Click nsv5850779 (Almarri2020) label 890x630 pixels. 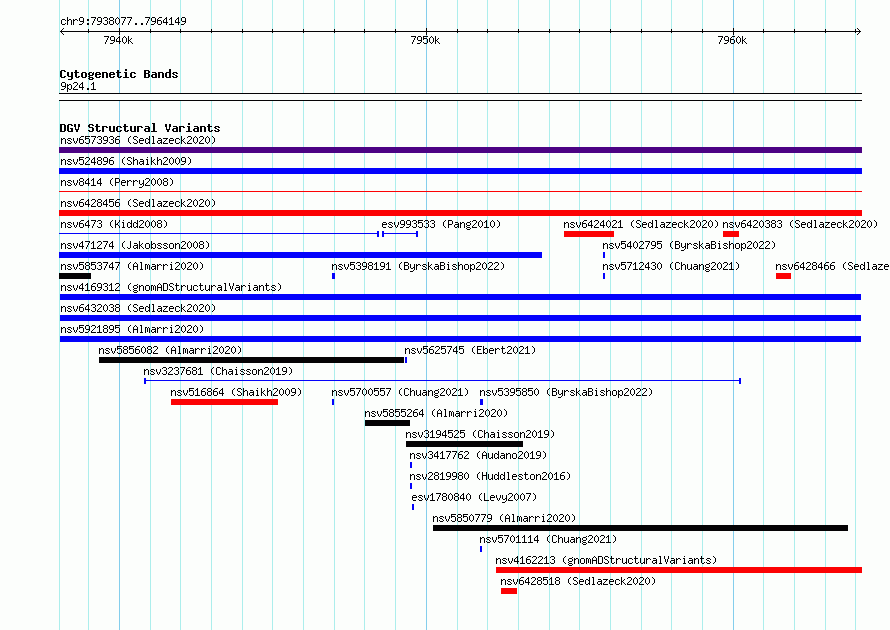click(504, 518)
